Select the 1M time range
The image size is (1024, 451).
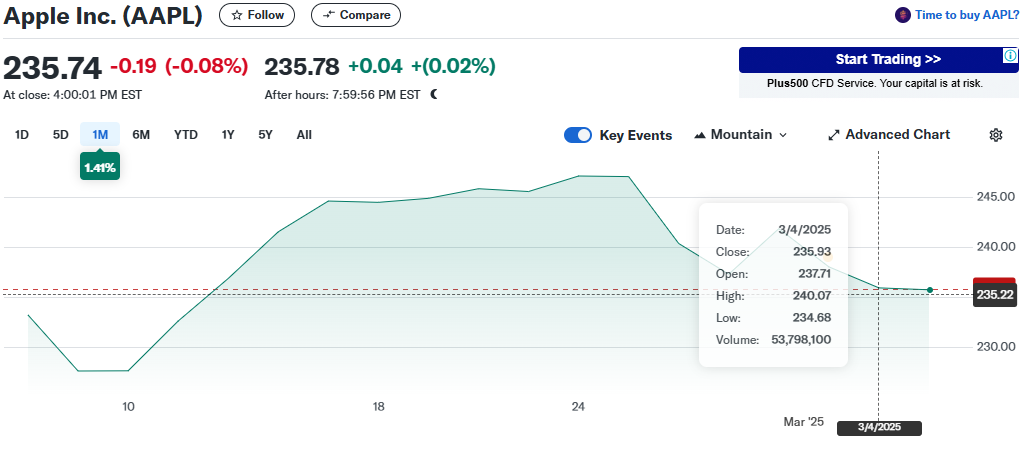100,135
